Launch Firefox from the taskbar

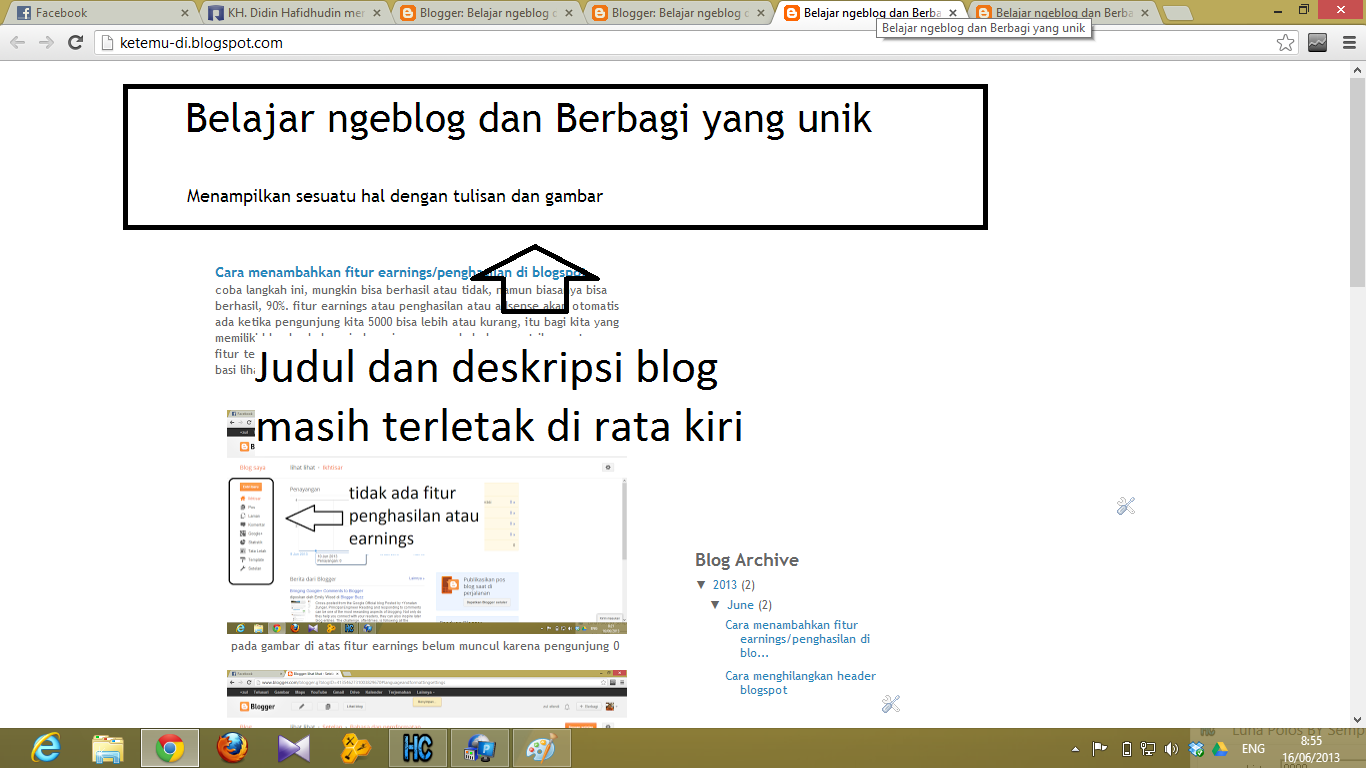pyautogui.click(x=232, y=748)
